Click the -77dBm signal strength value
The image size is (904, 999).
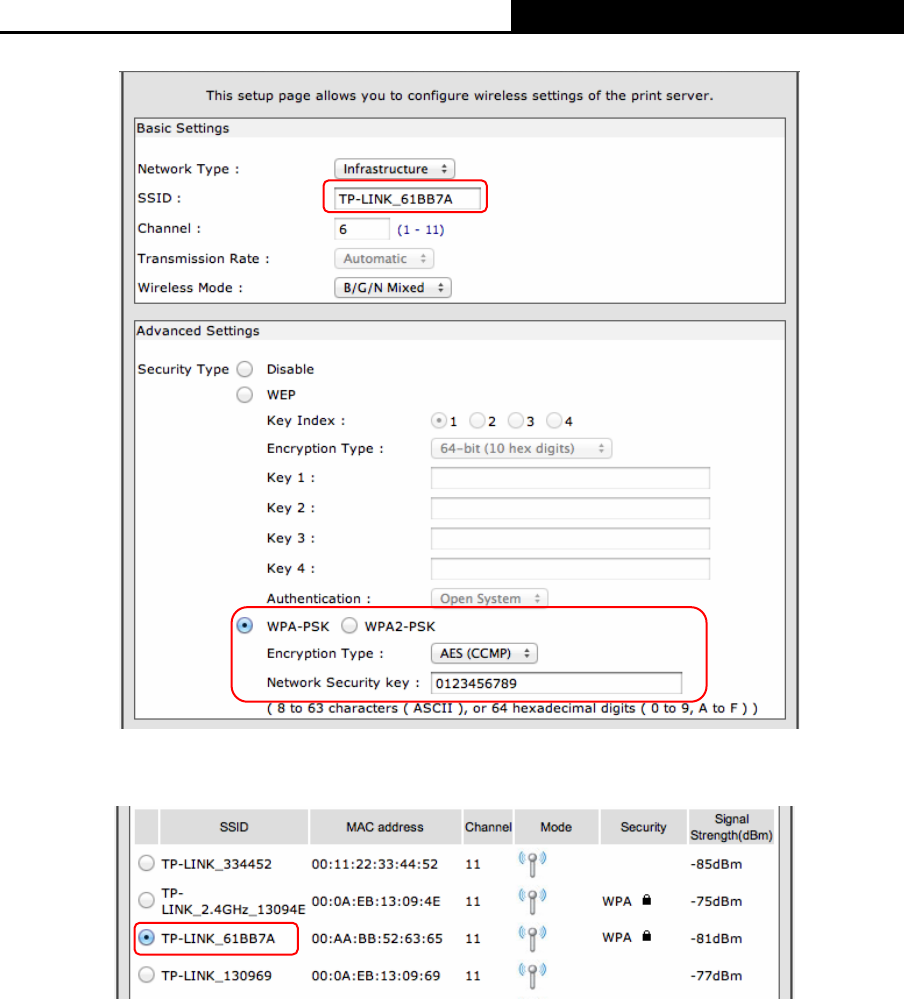click(x=716, y=975)
